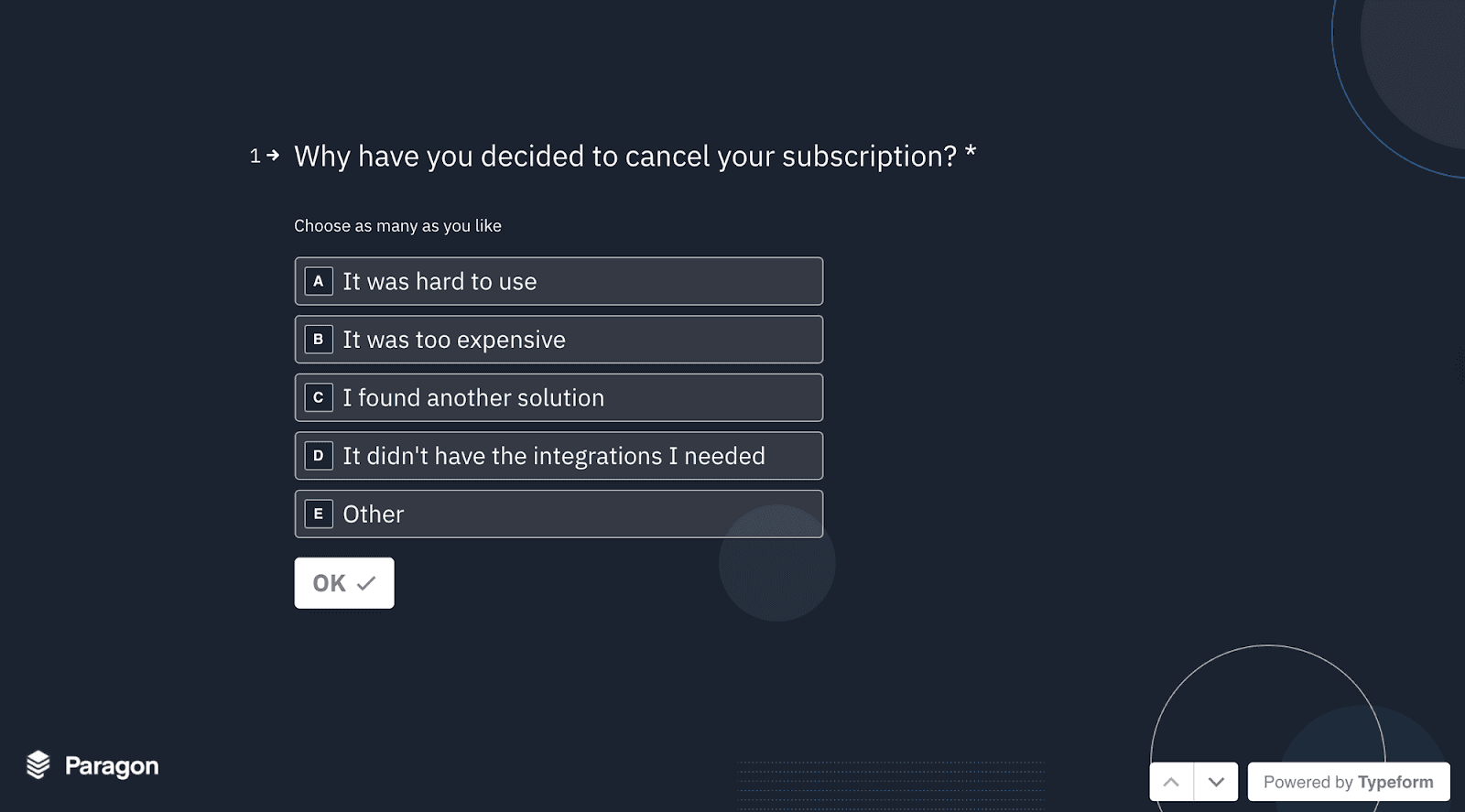Select the "It was hard to use" option
The width and height of the screenshot is (1465, 812).
[559, 281]
